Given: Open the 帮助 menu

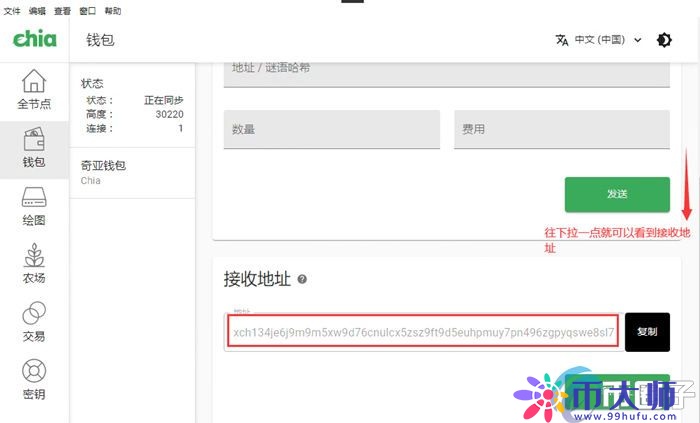Looking at the screenshot, I should coord(113,11).
